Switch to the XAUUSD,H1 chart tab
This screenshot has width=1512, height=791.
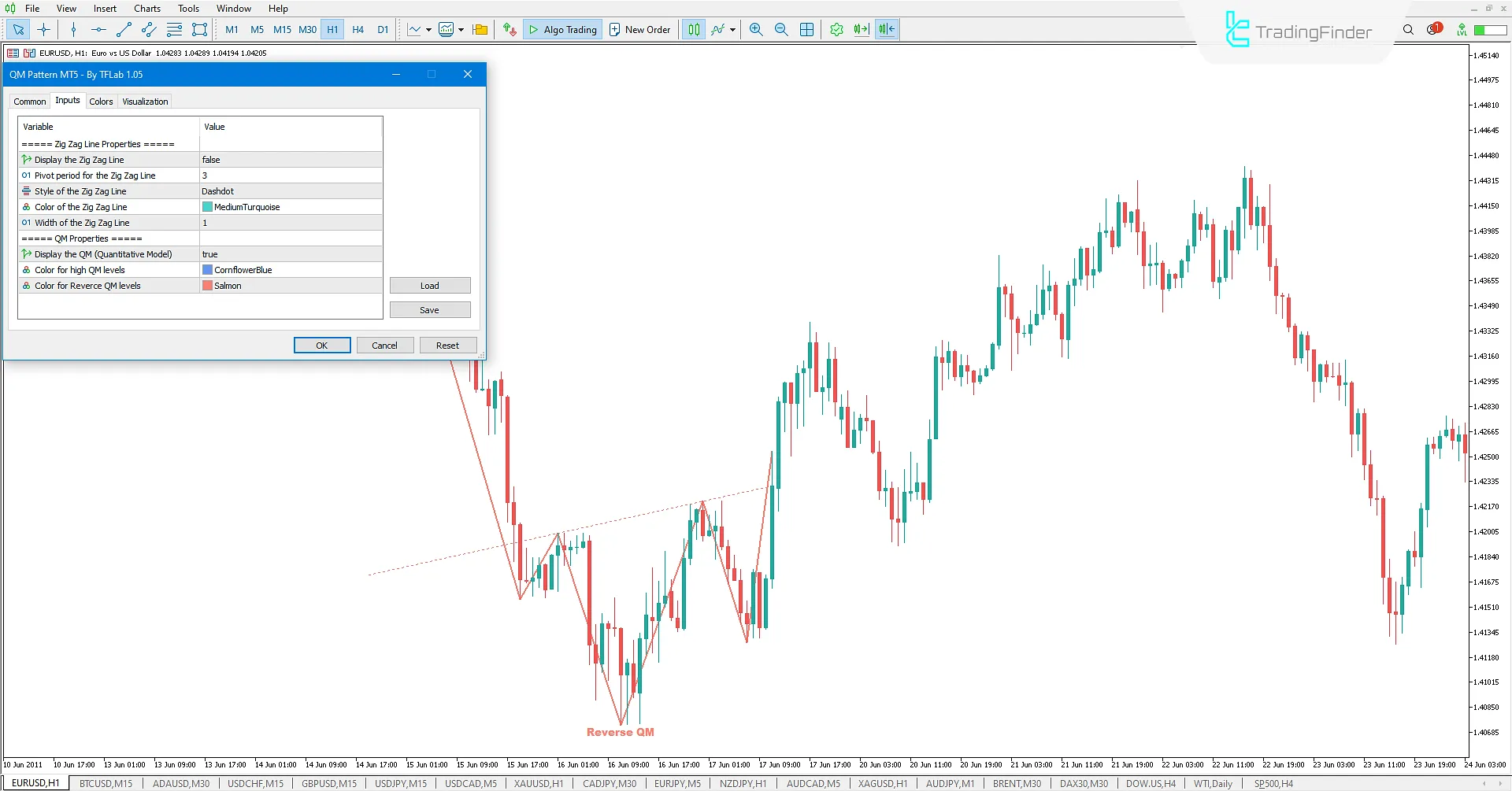point(539,784)
